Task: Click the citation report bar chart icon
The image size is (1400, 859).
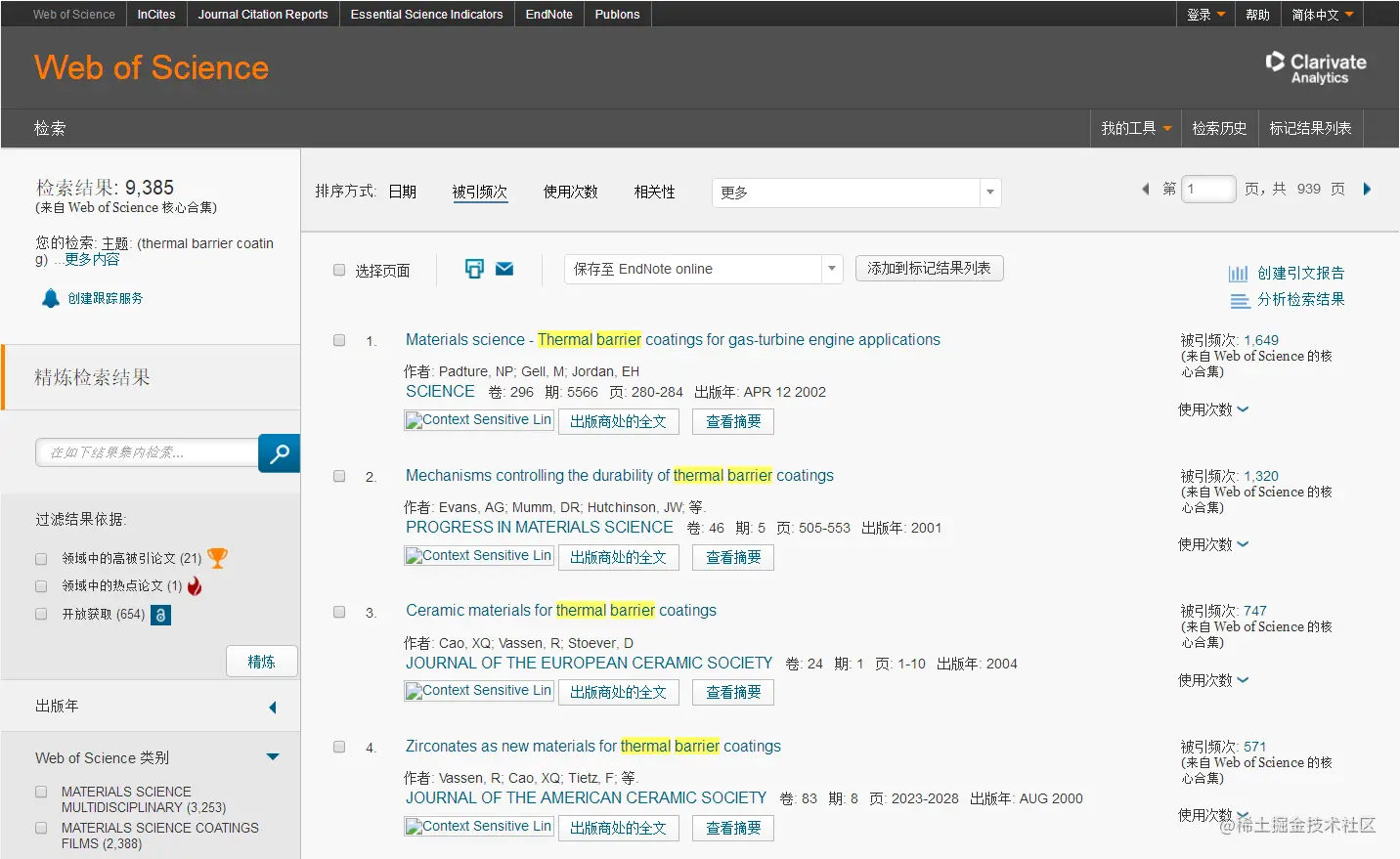Action: point(1239,274)
